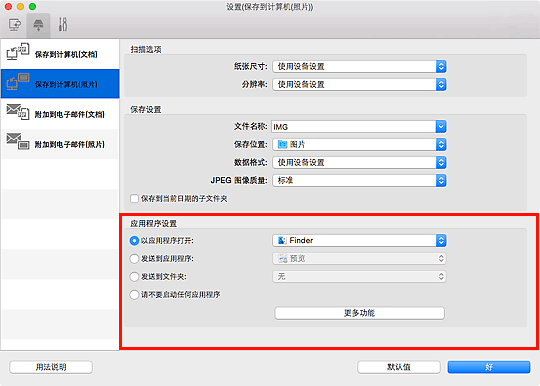The height and width of the screenshot is (386, 540).
Task: Select the 发送到文件夹 radio button
Action: (x=134, y=277)
